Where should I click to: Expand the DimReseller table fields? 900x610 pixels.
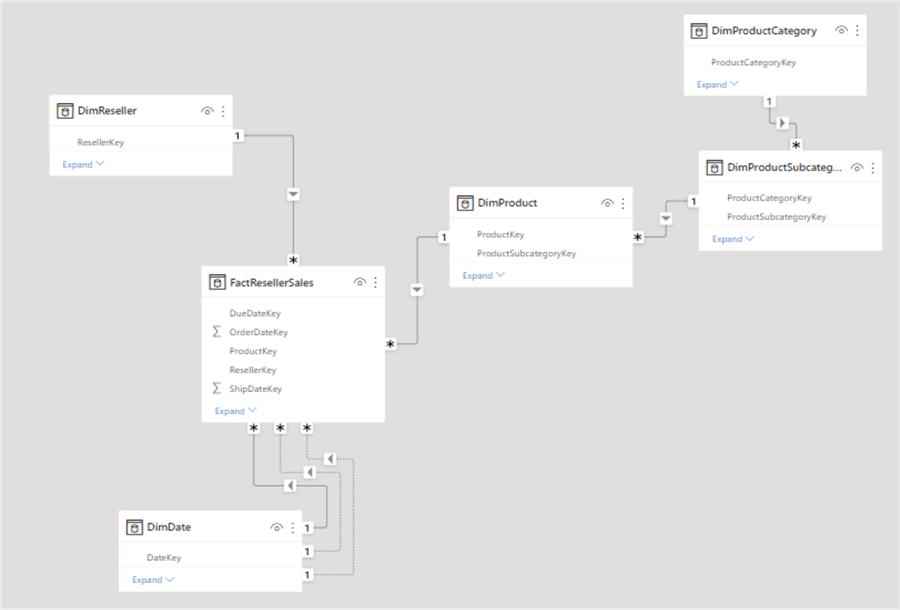click(83, 164)
